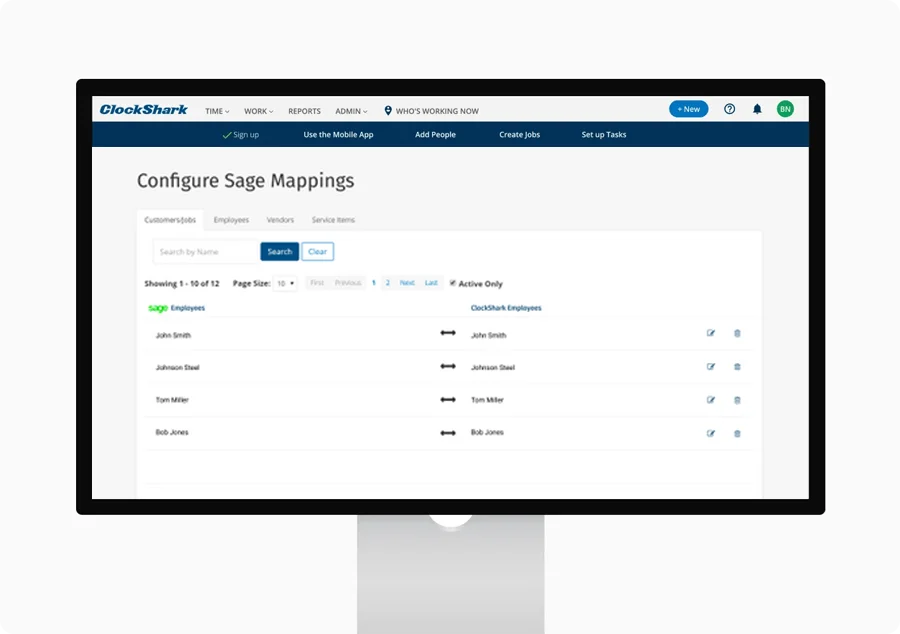Go to page 1 of results

(x=374, y=283)
